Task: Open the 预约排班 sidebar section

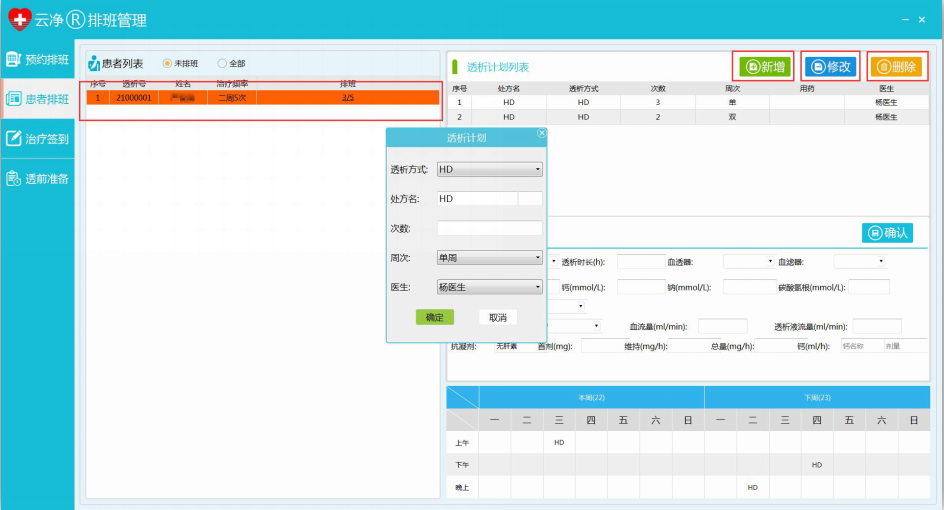Action: coord(38,59)
